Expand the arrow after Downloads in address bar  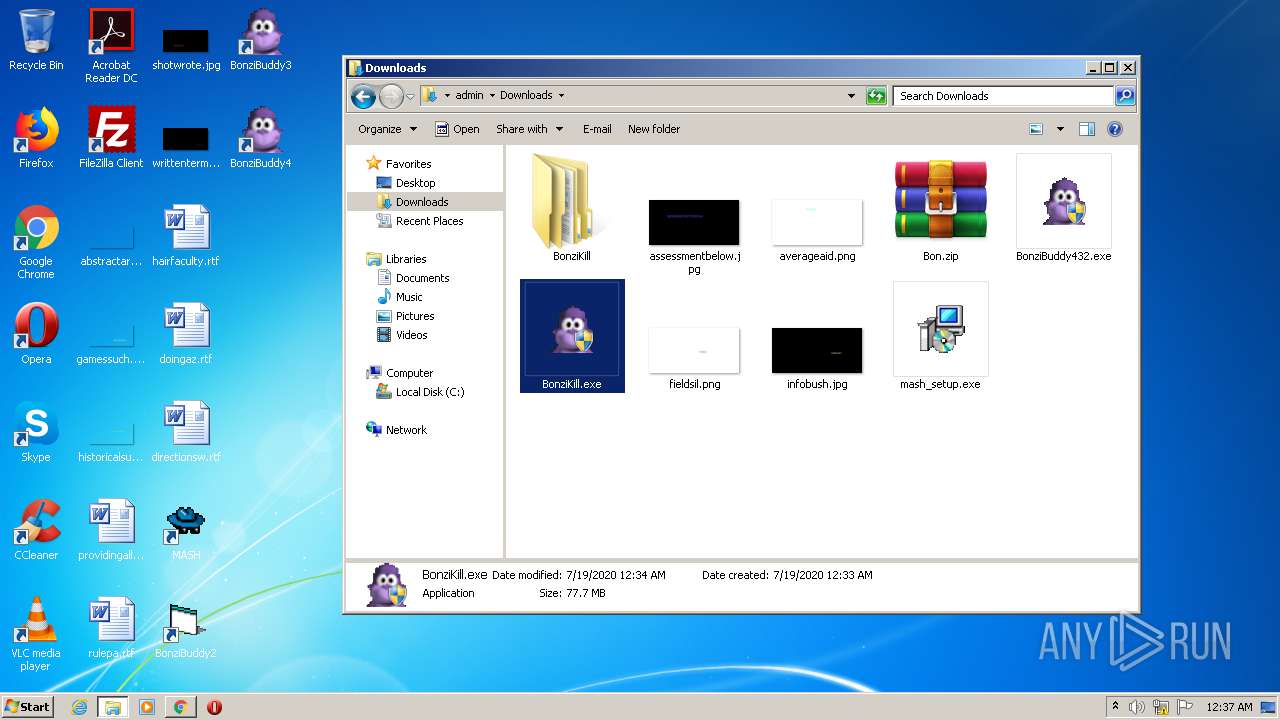tap(561, 96)
